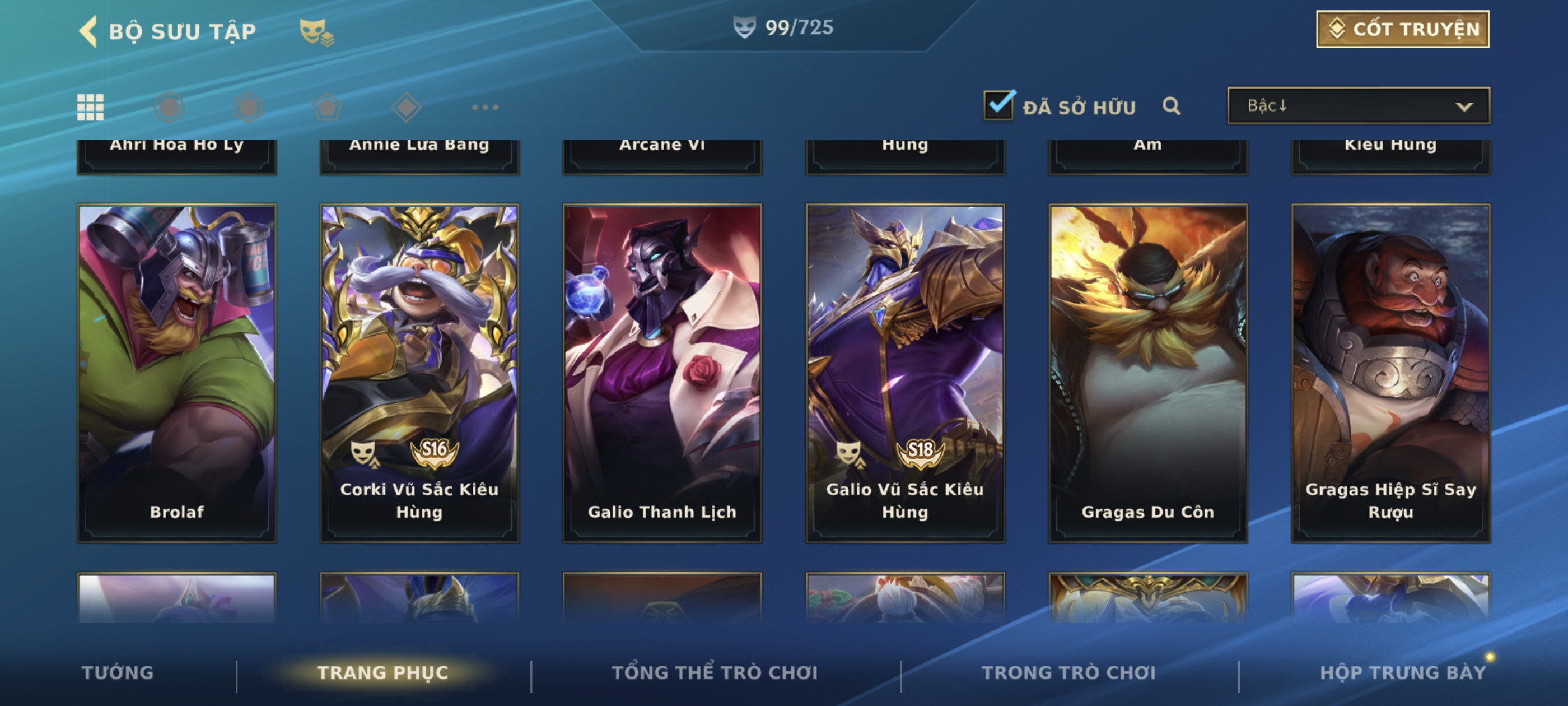Open the Trong Trò Chơi tab
Viewport: 1568px width, 706px height.
[x=1068, y=672]
